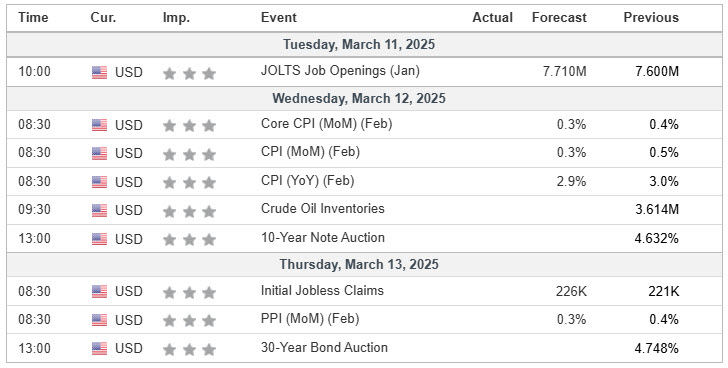Open the Initial Jobless Claims event
This screenshot has height=368, width=728.
322,291
